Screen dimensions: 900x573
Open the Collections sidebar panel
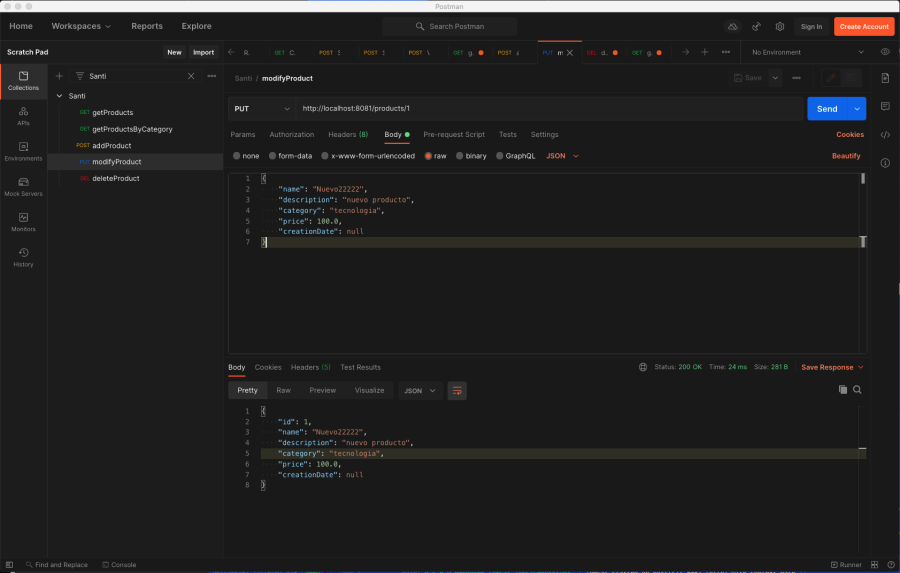pyautogui.click(x=23, y=80)
